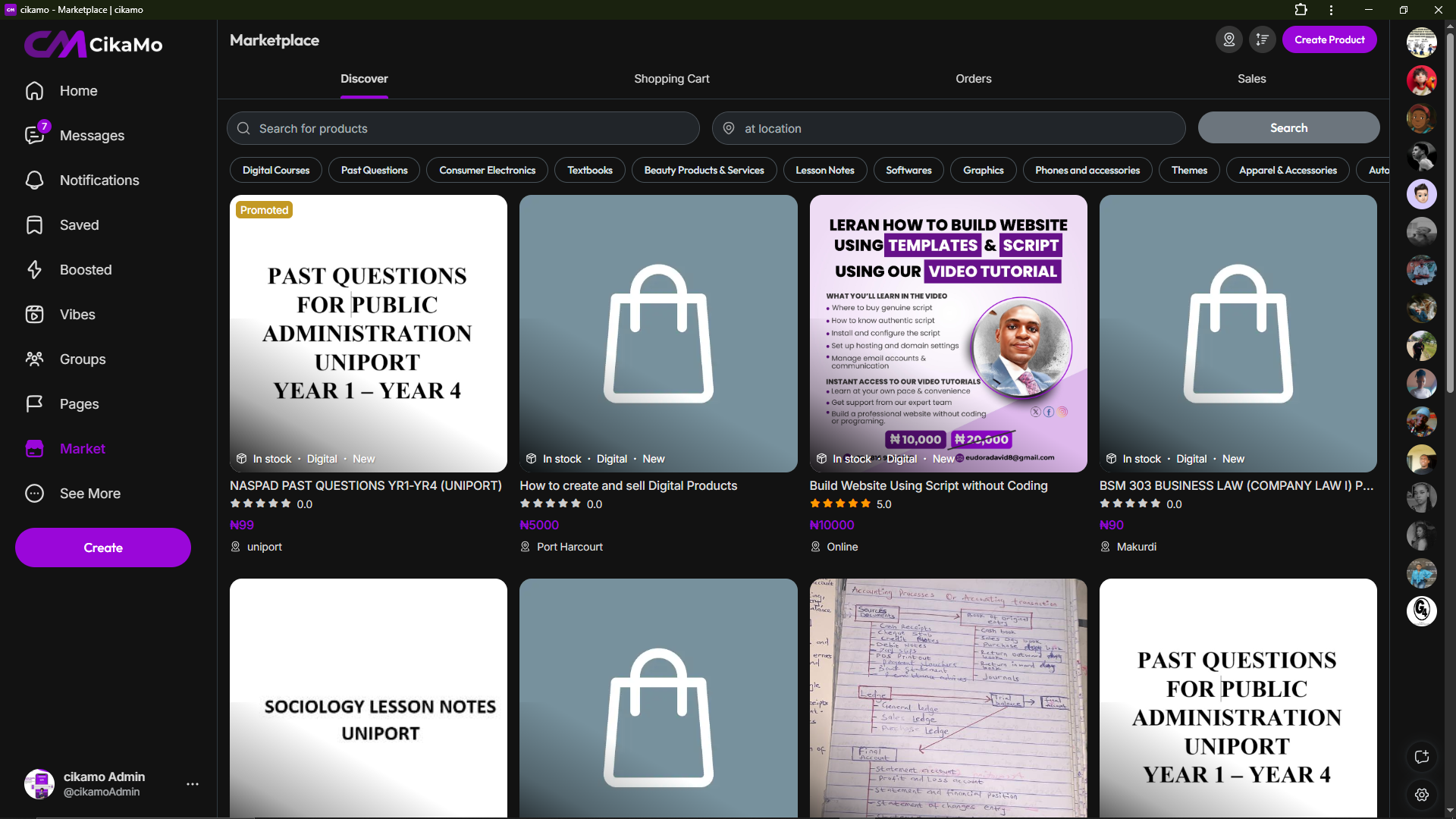Click the Notifications bell icon
The image size is (1456, 819).
coord(34,180)
